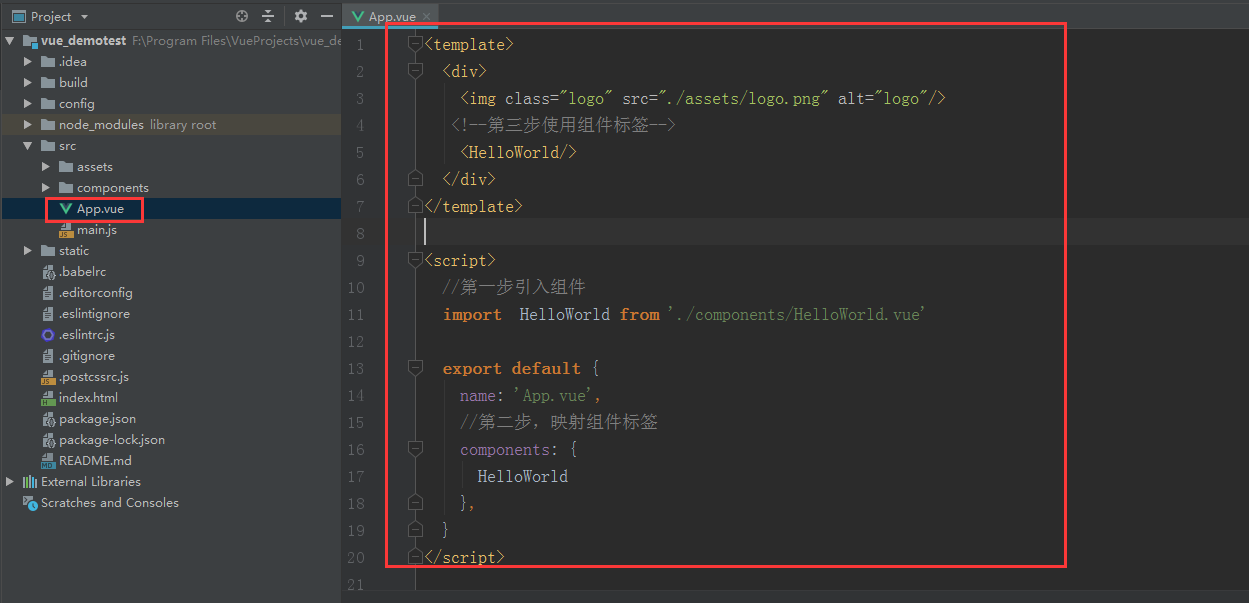Expand the components folder
The image size is (1249, 603).
(46, 188)
